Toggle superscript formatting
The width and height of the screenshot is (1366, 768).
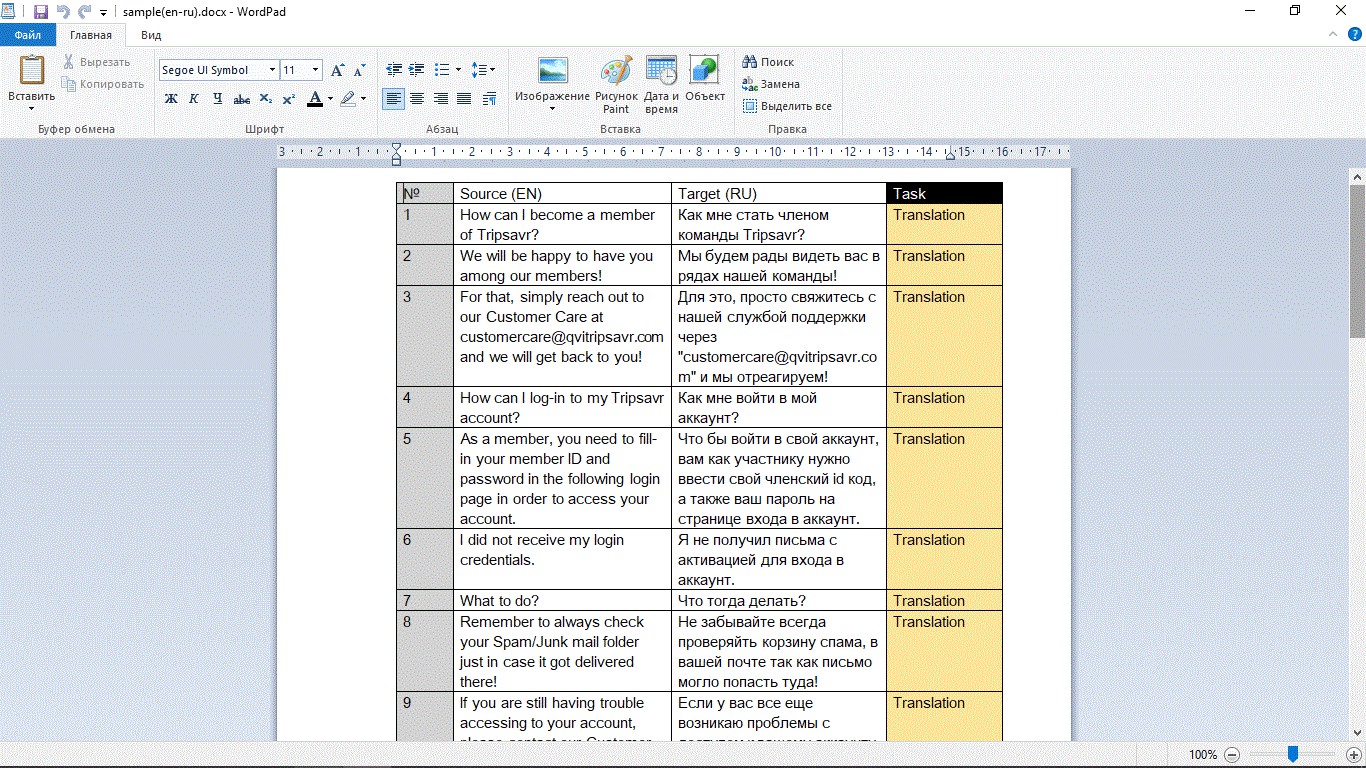tap(288, 99)
